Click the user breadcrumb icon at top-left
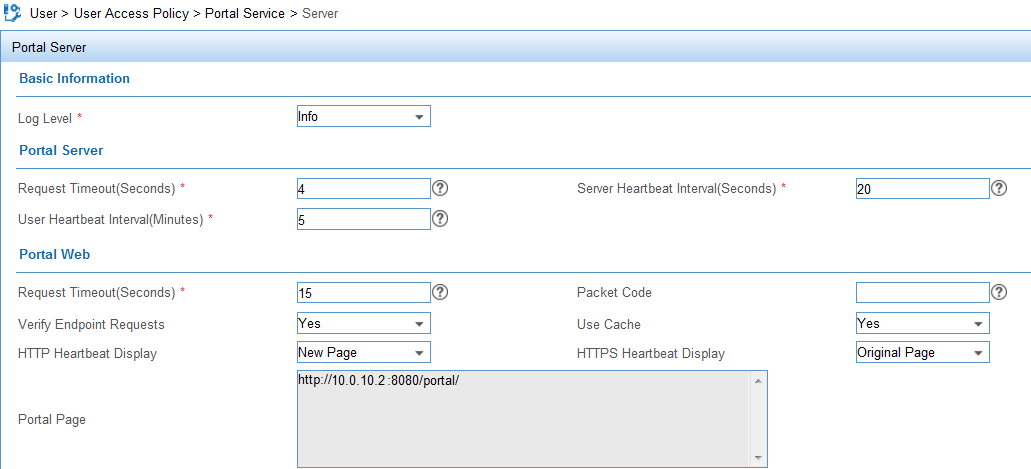 click(12, 12)
